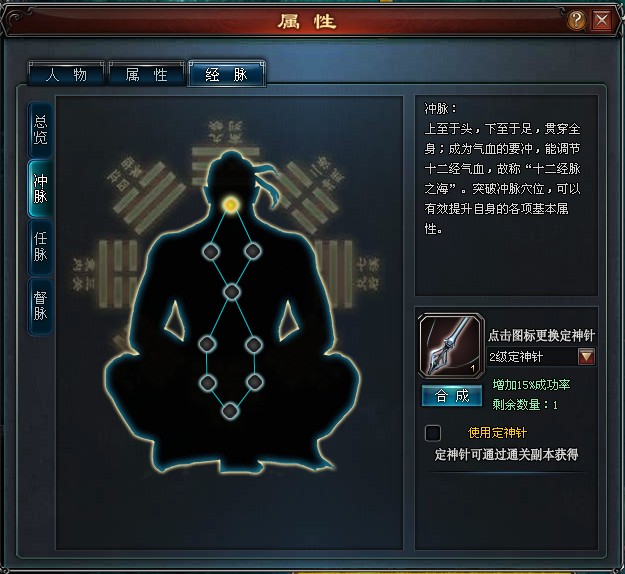
Task: Select the lower-right acupoint above the bottom node
Action: (x=254, y=383)
